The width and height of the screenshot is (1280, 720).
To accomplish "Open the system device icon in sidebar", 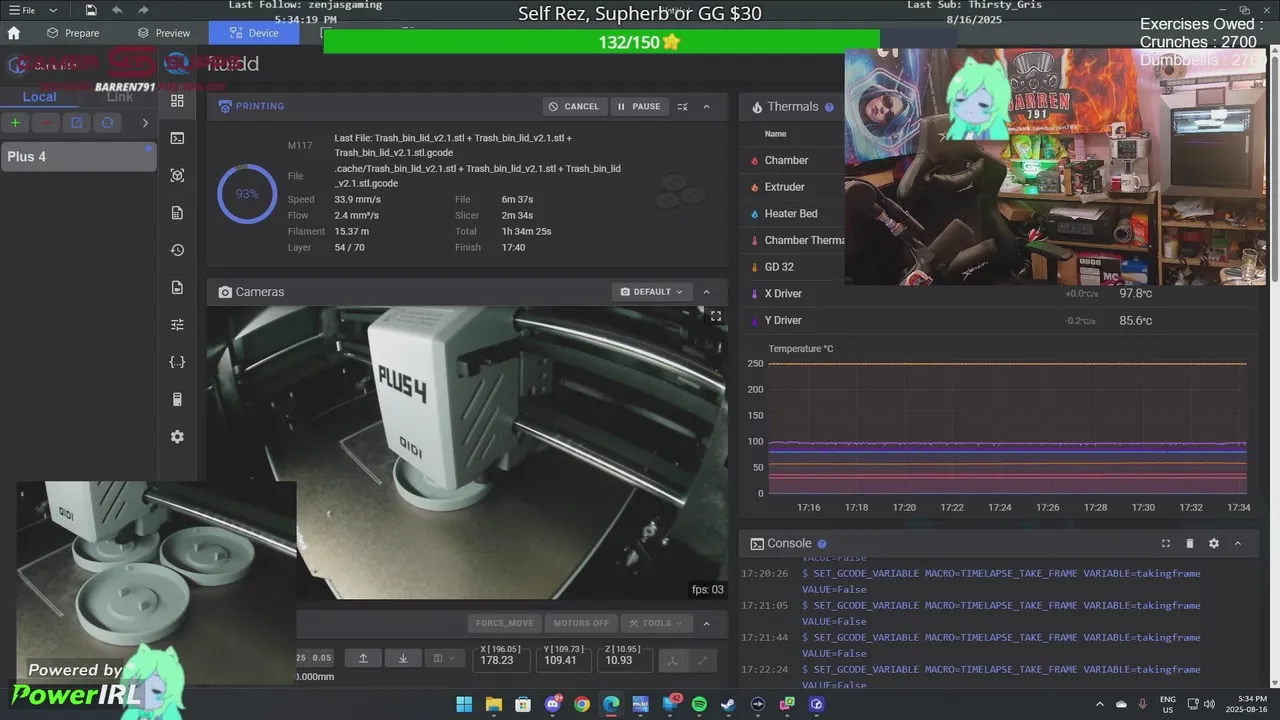I will (x=177, y=400).
